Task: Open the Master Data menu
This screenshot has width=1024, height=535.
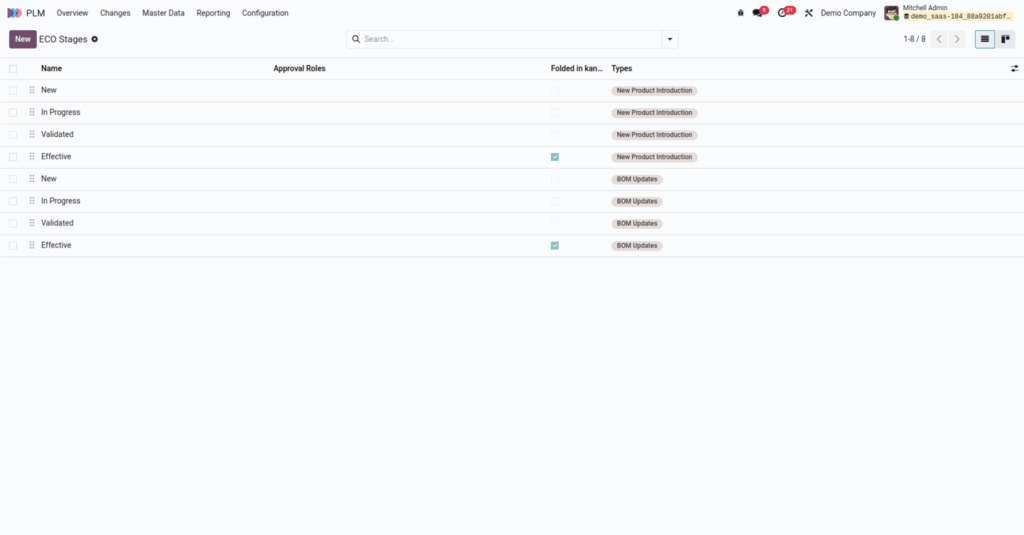Action: pos(163,13)
